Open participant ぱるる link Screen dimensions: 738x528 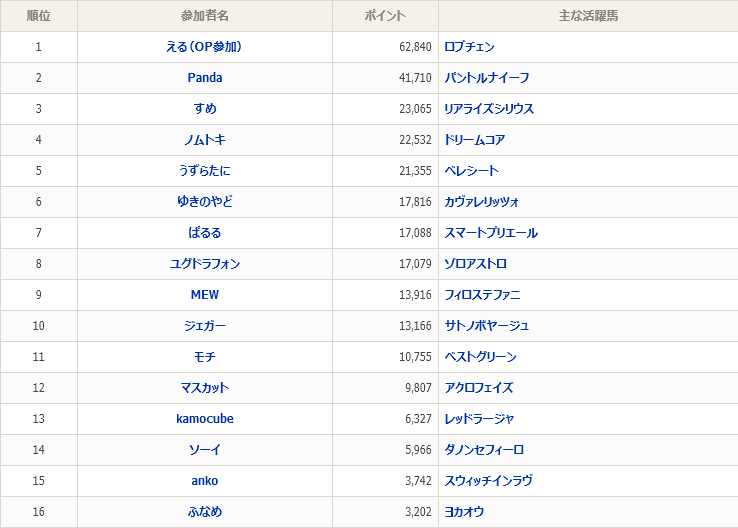205,233
